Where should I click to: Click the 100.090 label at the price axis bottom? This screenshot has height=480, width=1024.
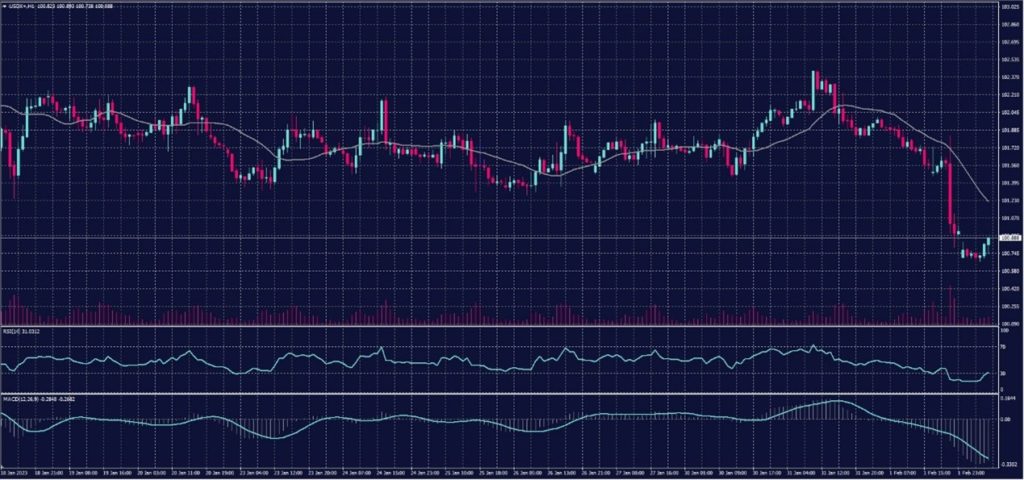click(1009, 323)
